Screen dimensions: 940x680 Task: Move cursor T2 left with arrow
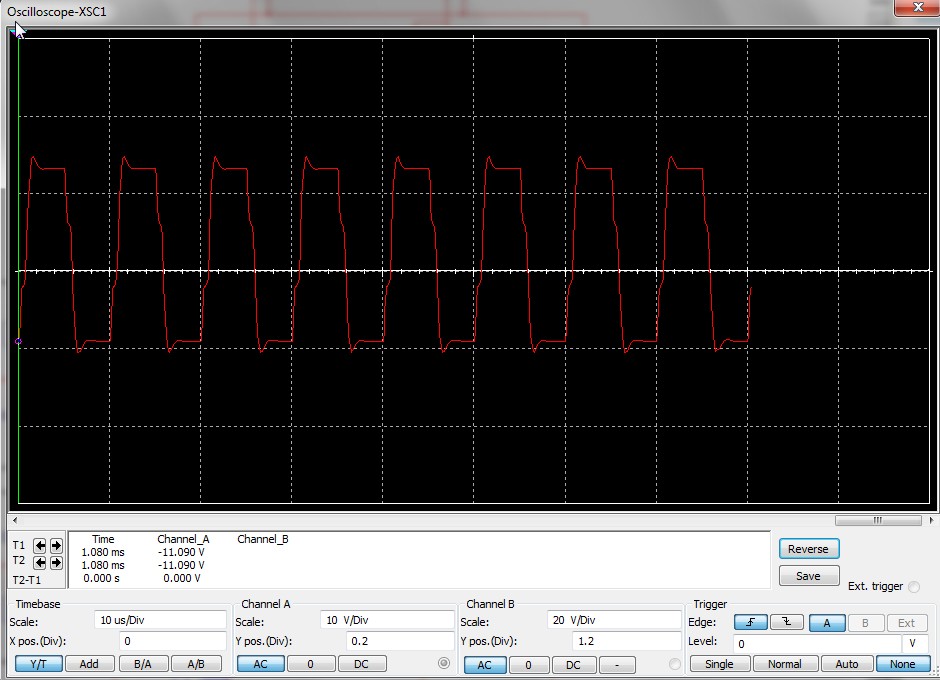tap(40, 562)
